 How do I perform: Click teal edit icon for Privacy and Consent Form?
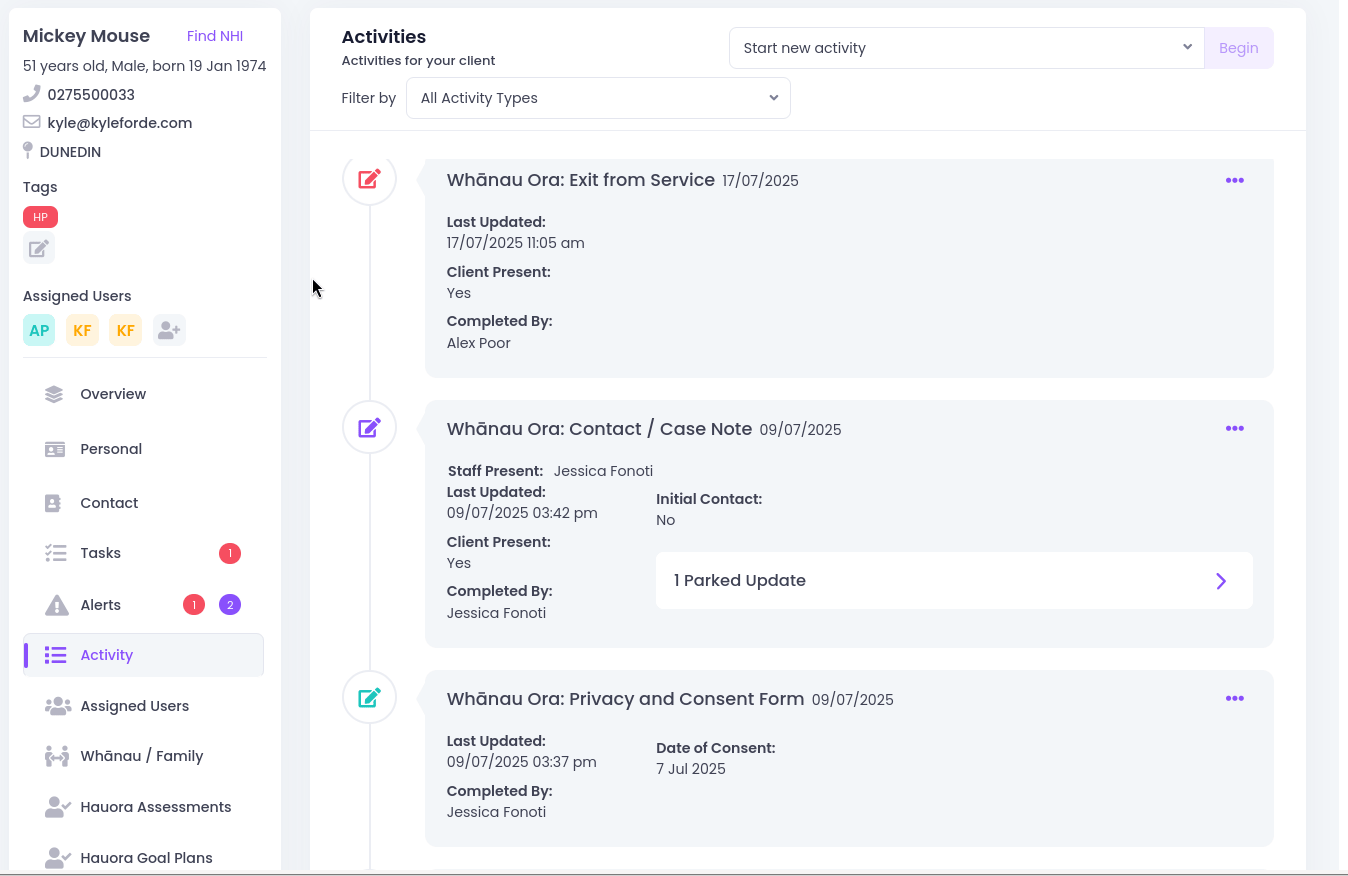pyautogui.click(x=369, y=697)
